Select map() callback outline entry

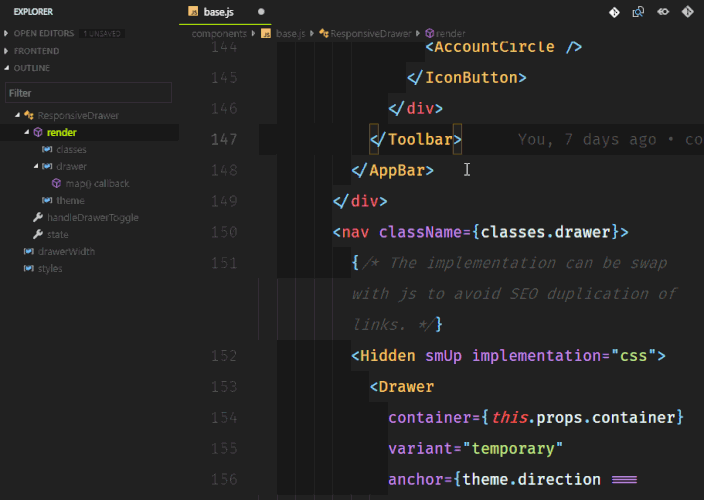pyautogui.click(x=97, y=184)
